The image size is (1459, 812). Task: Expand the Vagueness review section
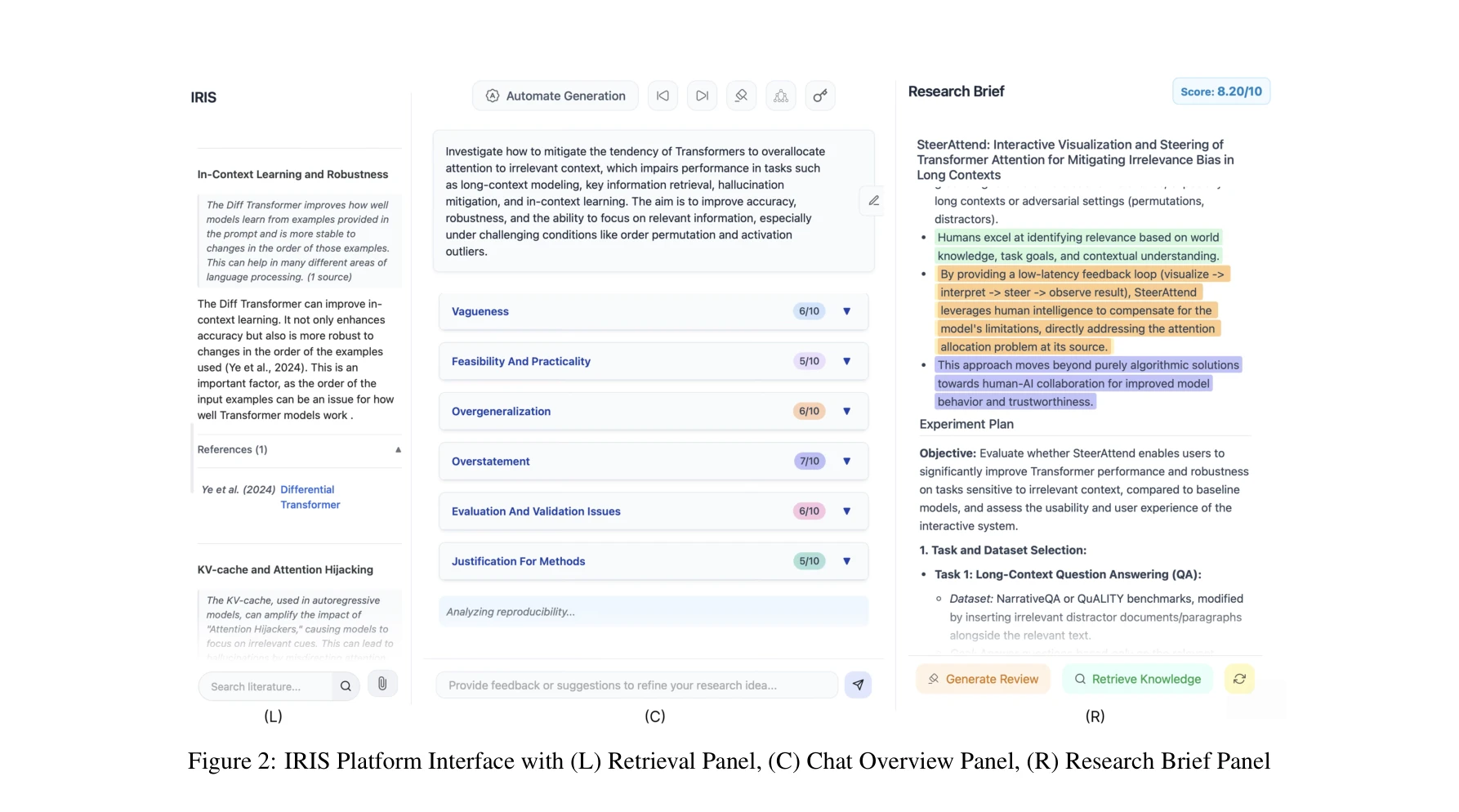[846, 311]
